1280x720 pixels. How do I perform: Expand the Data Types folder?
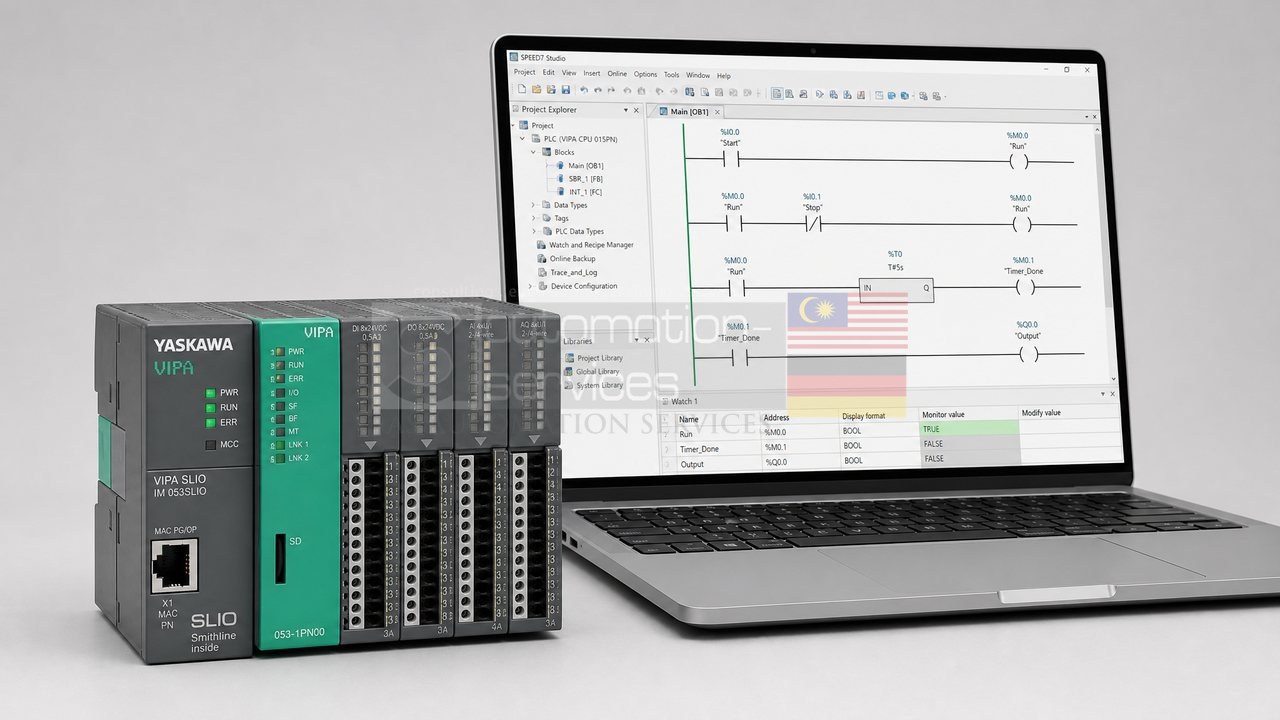tap(534, 205)
